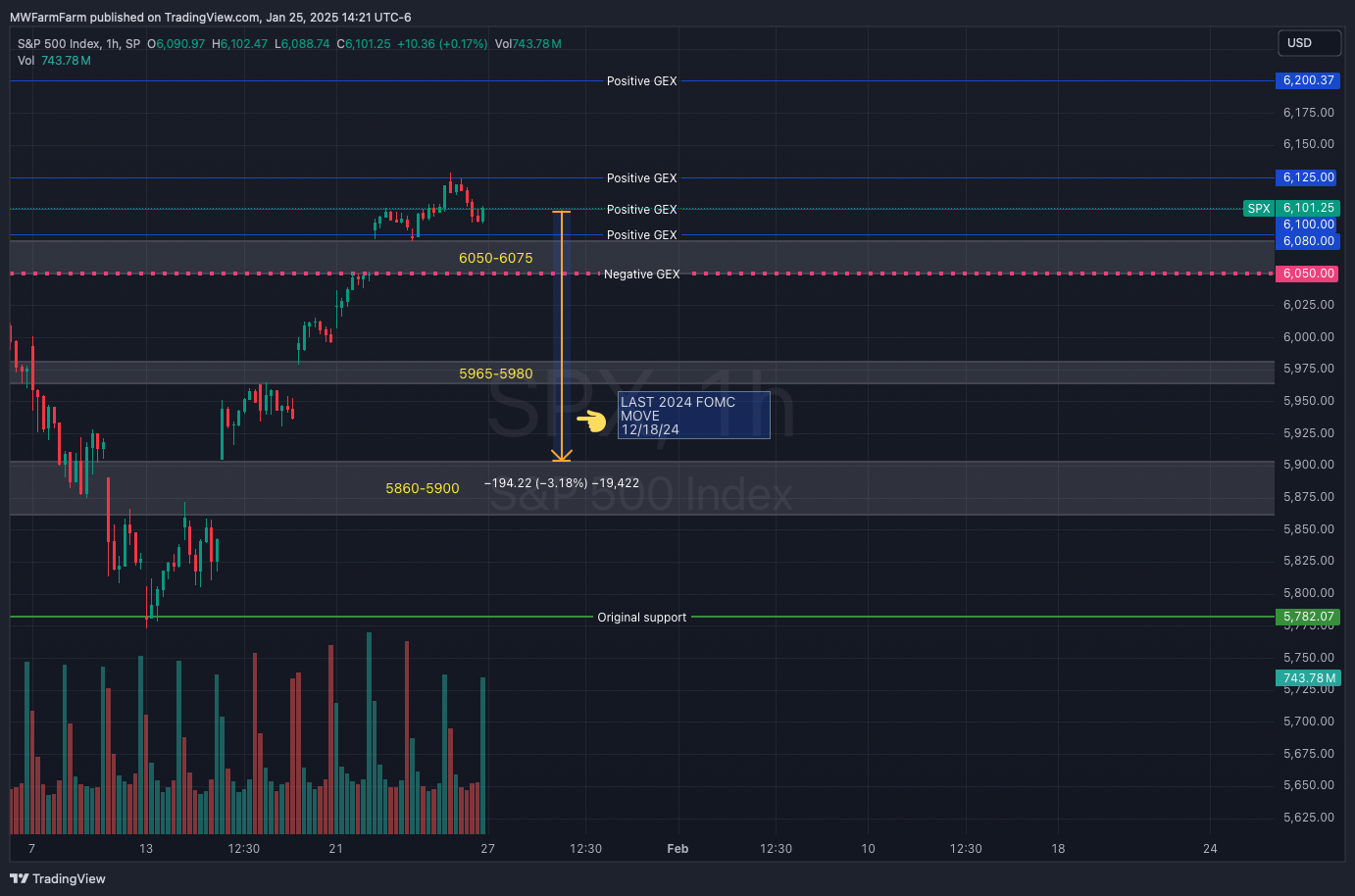
Task: Select the 6,080.00 price label
Action: 1308,241
